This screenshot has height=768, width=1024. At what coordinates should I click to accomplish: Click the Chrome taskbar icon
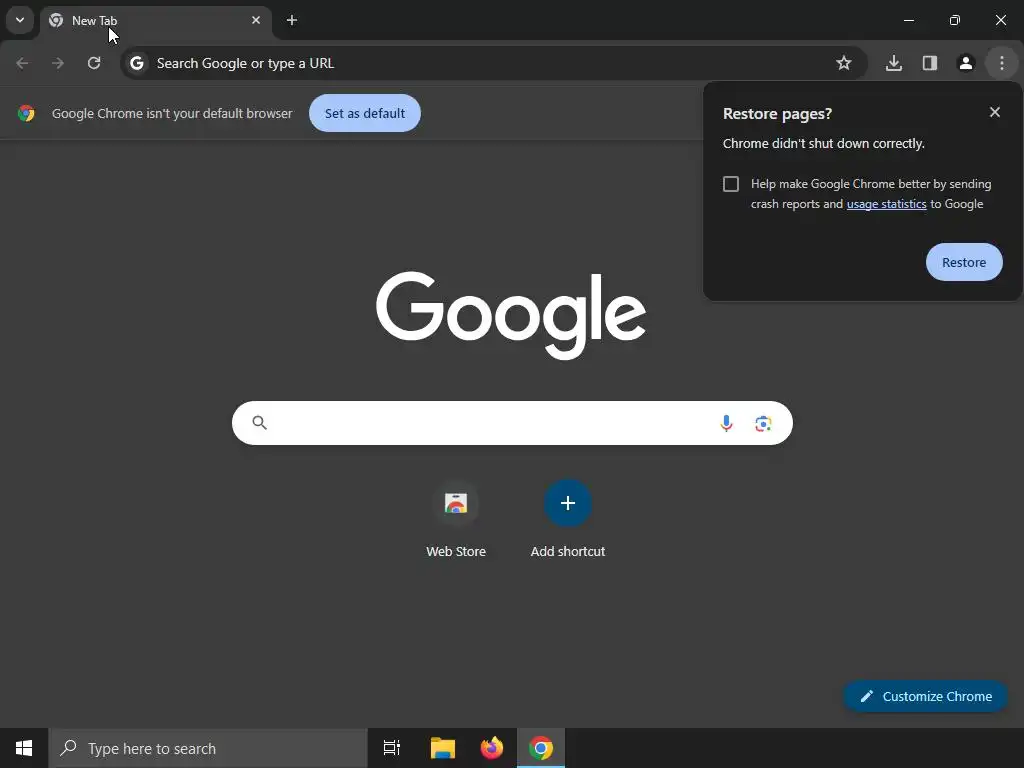(541, 748)
